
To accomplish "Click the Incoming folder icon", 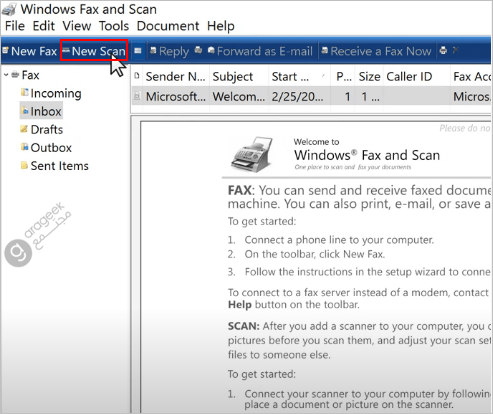I will coord(24,92).
